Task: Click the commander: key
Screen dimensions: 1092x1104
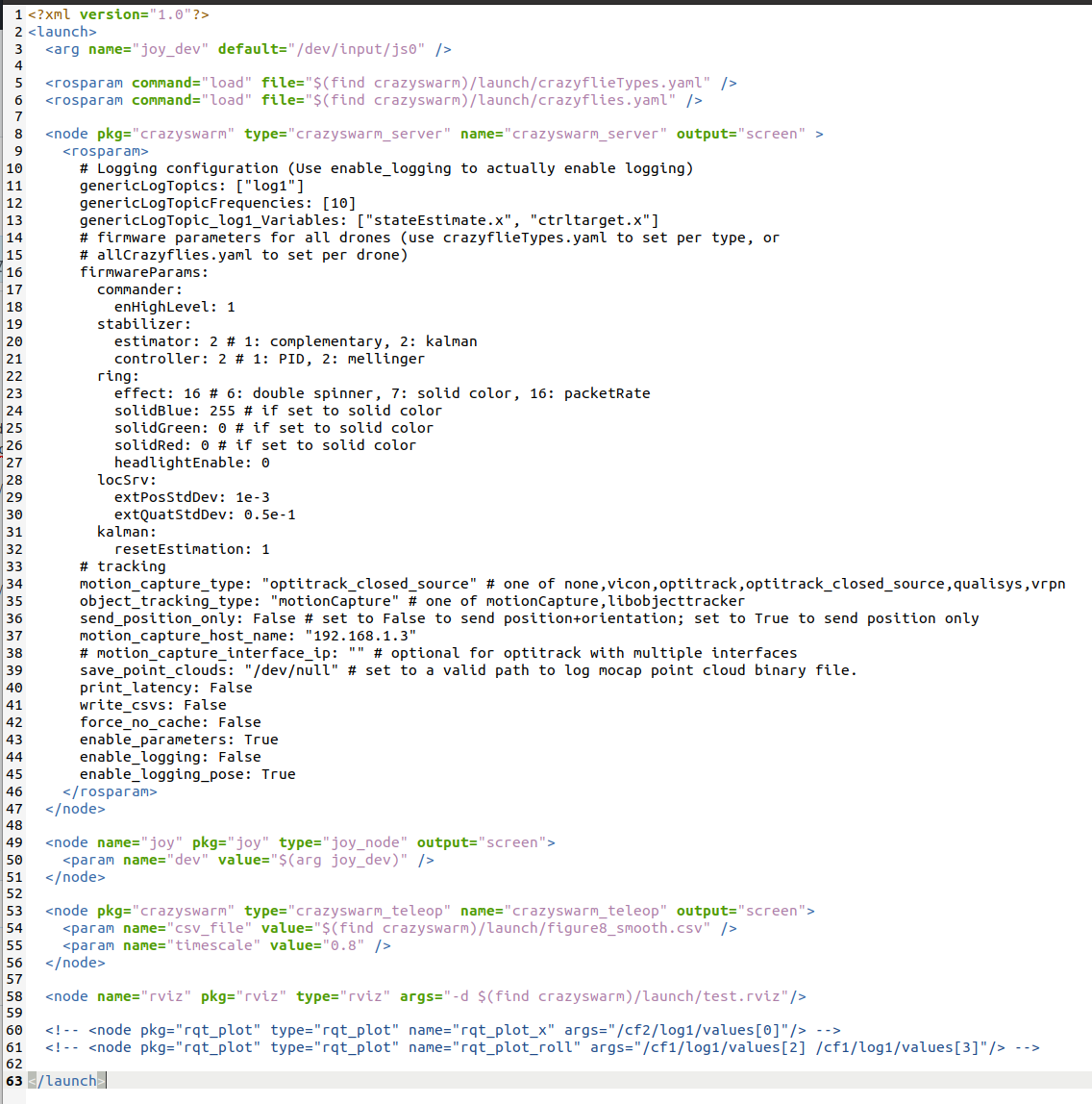Action: coord(140,289)
